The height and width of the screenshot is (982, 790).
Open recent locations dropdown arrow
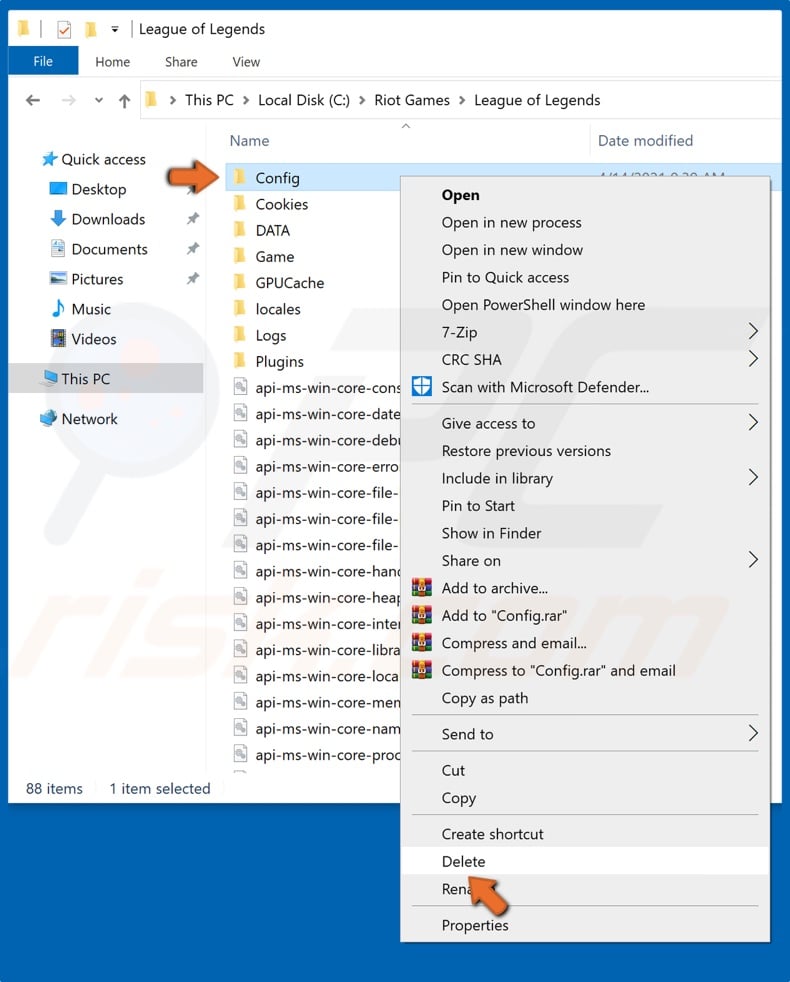coord(98,100)
